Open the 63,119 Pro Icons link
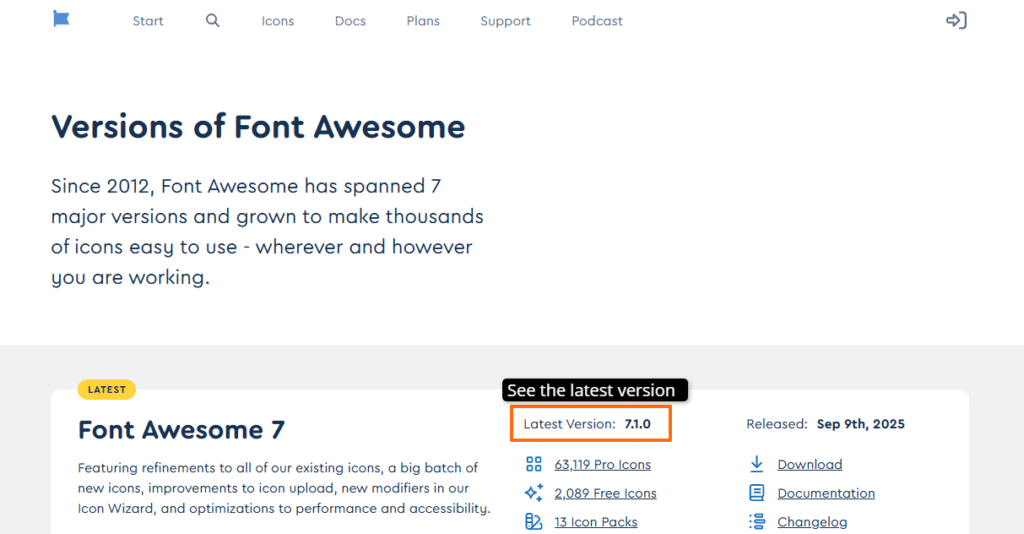Screen dimensions: 1024x534 tap(603, 465)
